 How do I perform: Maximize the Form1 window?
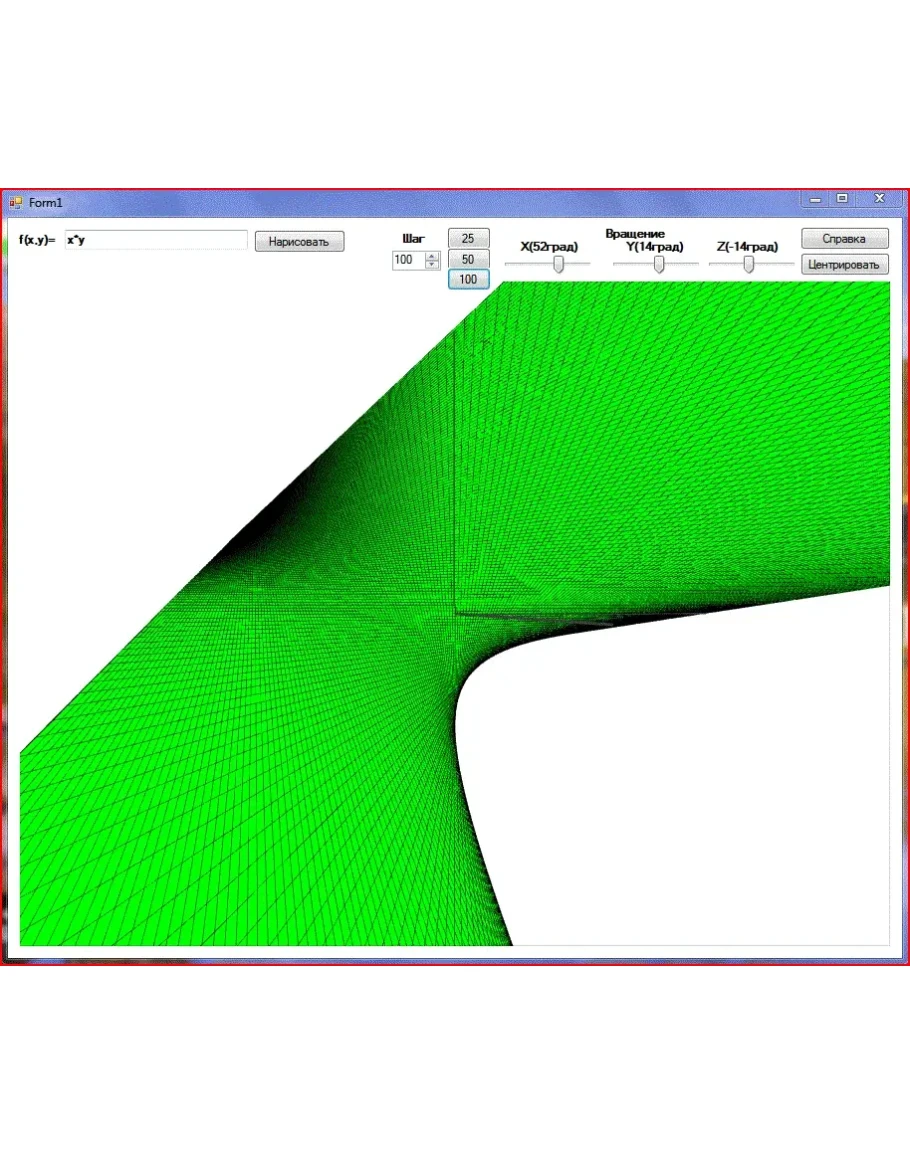click(843, 200)
